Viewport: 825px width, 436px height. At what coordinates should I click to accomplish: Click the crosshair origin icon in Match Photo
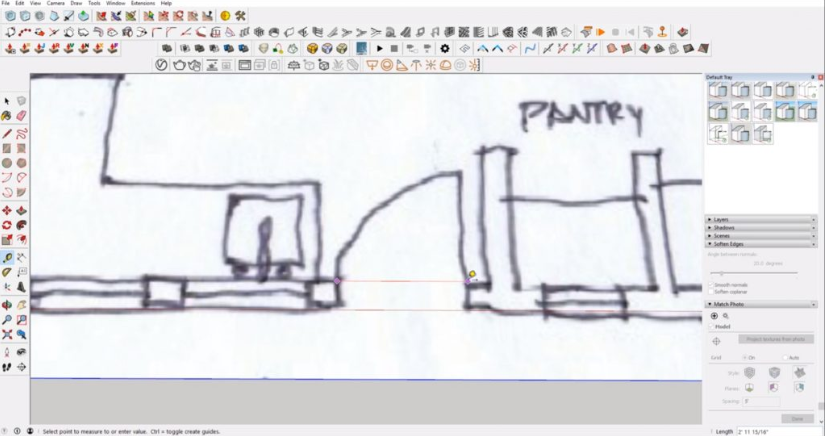[x=716, y=341]
